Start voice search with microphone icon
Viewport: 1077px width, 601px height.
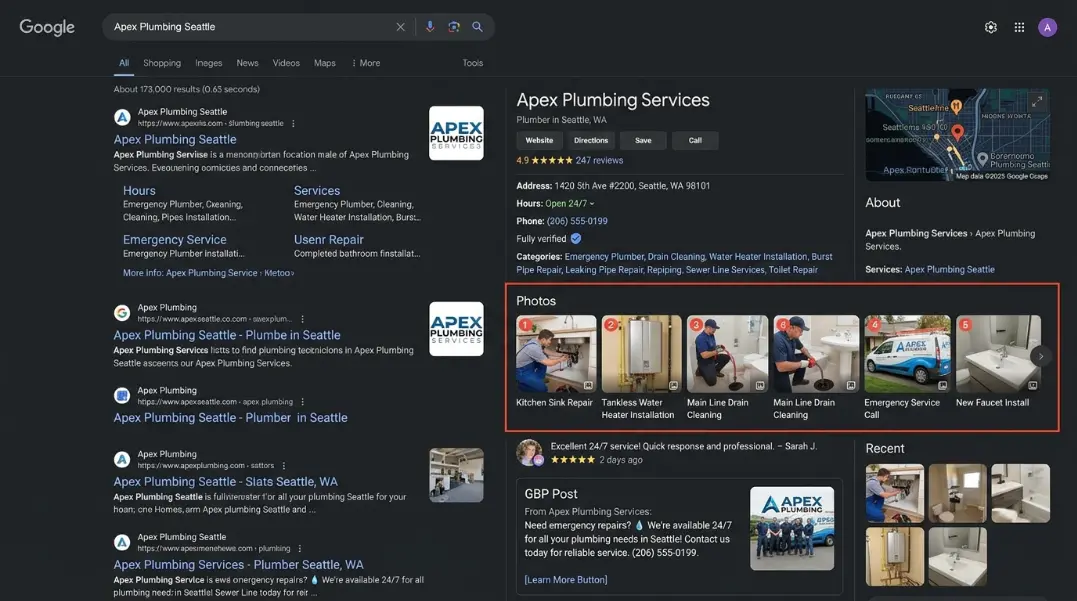tap(429, 27)
